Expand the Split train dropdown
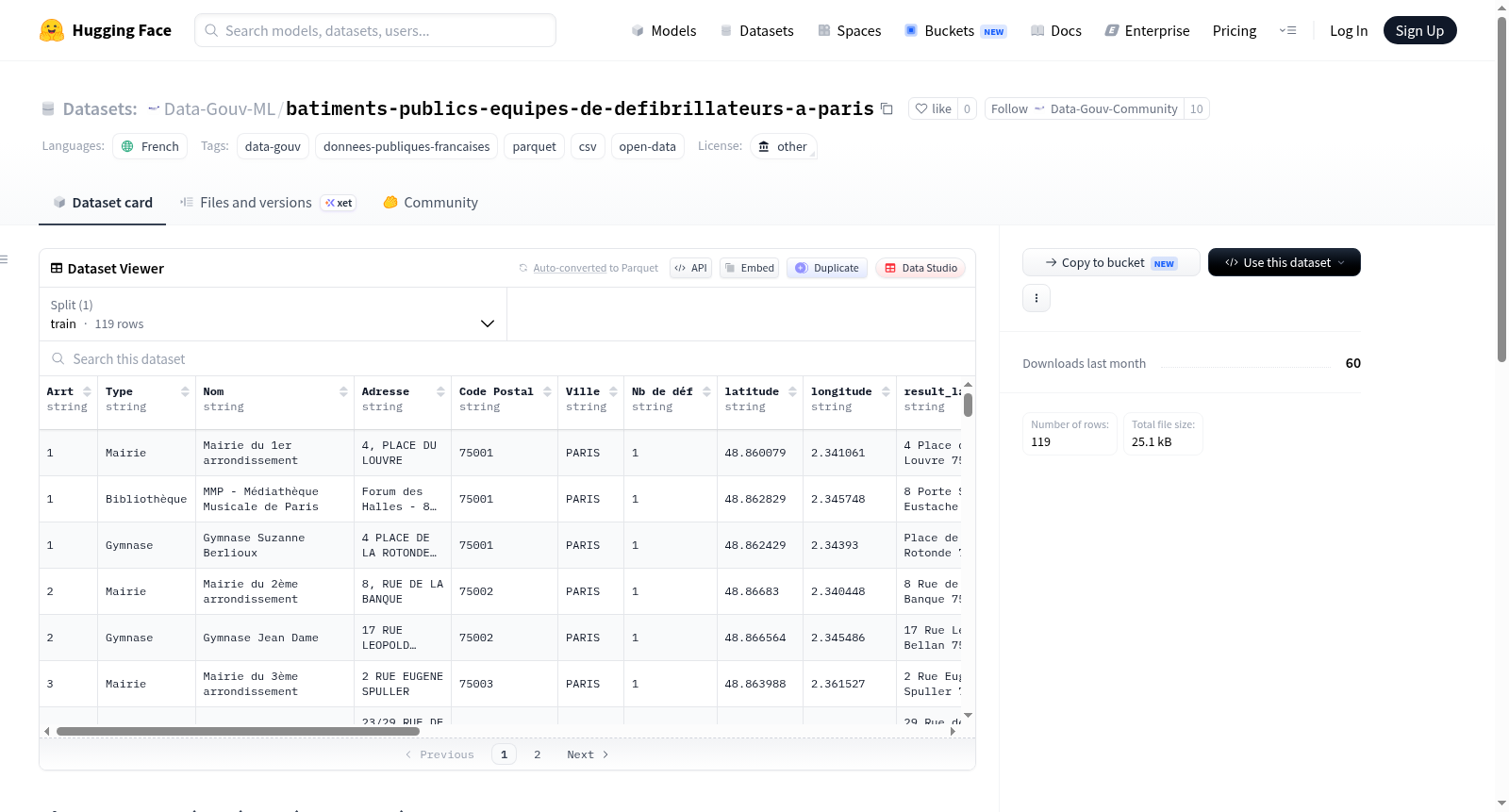This screenshot has width=1509, height=812. (274, 314)
